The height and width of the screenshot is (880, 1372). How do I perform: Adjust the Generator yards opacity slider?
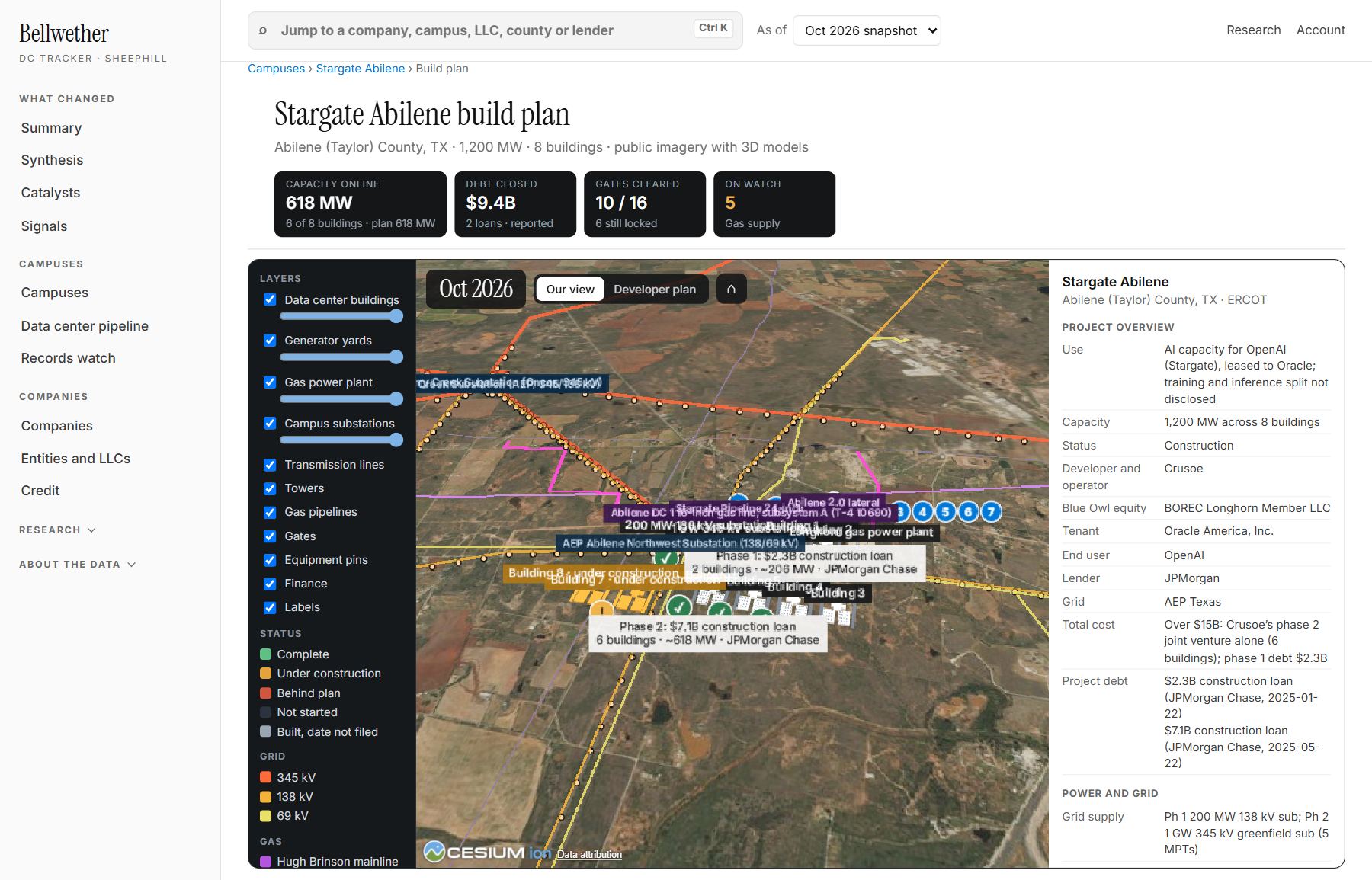pos(341,357)
